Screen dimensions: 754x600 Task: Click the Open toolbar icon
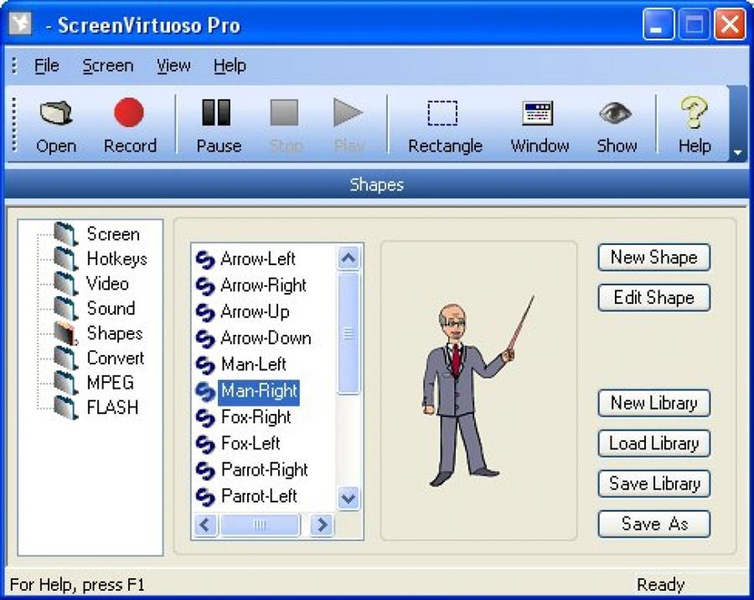click(56, 113)
